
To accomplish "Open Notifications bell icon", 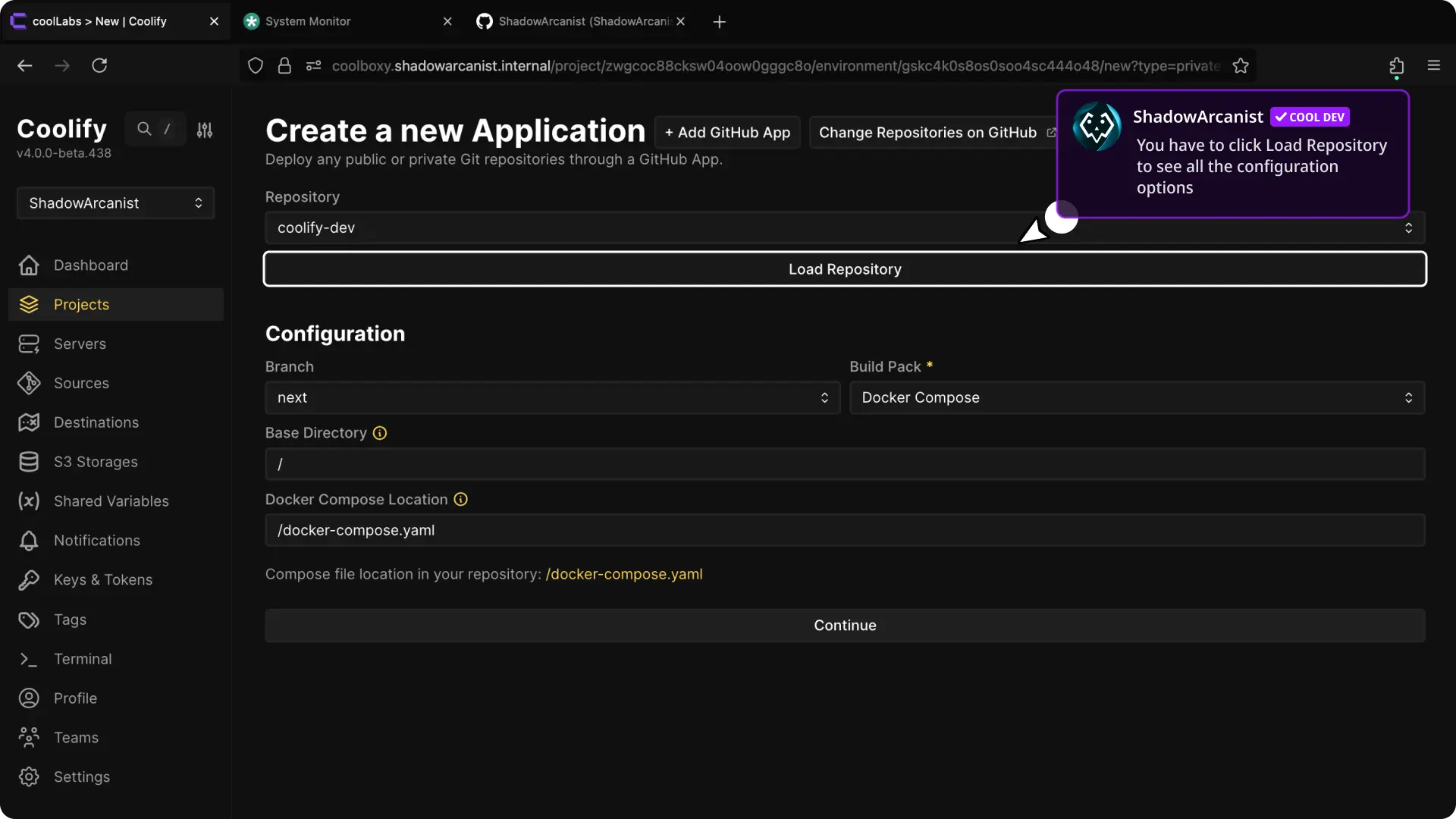I will [x=29, y=541].
